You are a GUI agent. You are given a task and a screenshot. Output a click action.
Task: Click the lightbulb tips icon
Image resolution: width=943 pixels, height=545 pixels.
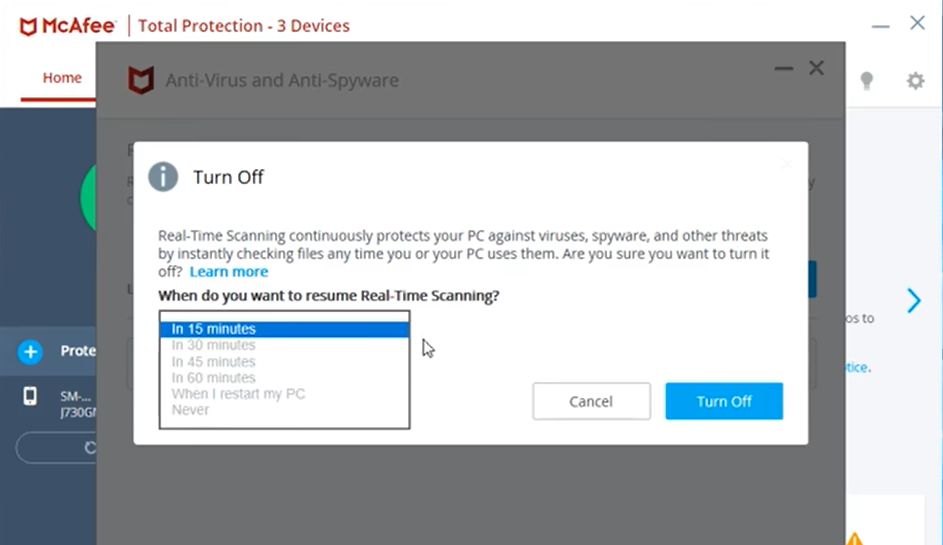point(867,81)
